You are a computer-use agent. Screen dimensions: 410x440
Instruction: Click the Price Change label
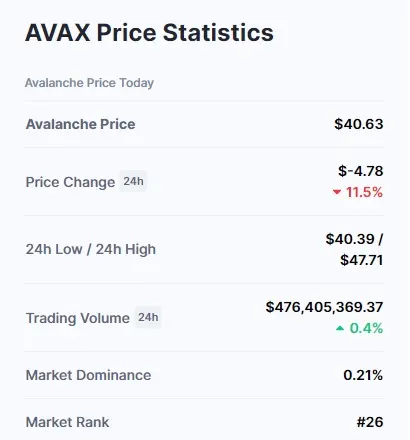tap(70, 182)
